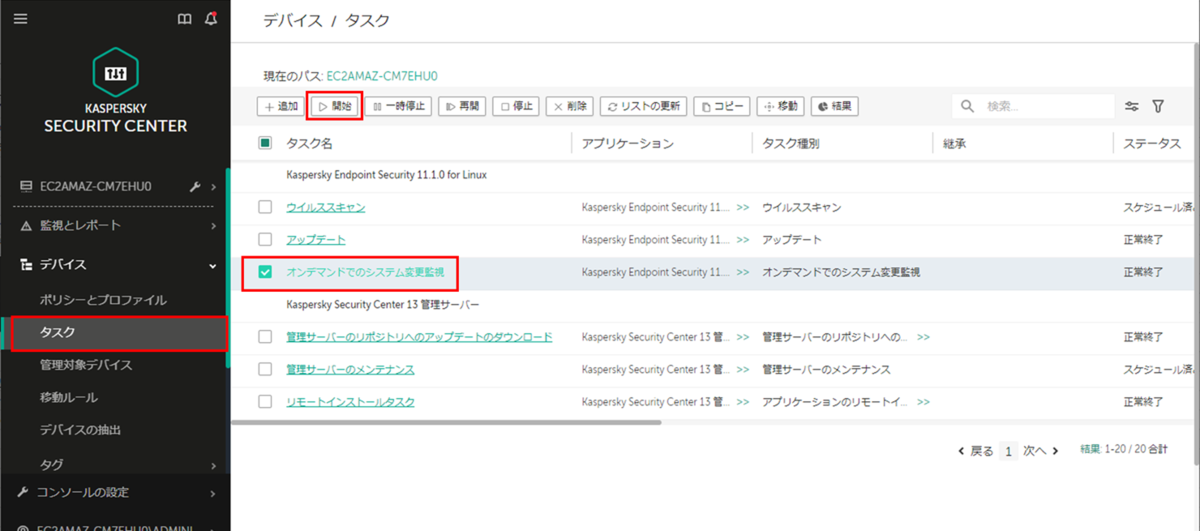Start the task with 開始
Image resolution: width=1200 pixels, height=531 pixels.
pyautogui.click(x=335, y=106)
